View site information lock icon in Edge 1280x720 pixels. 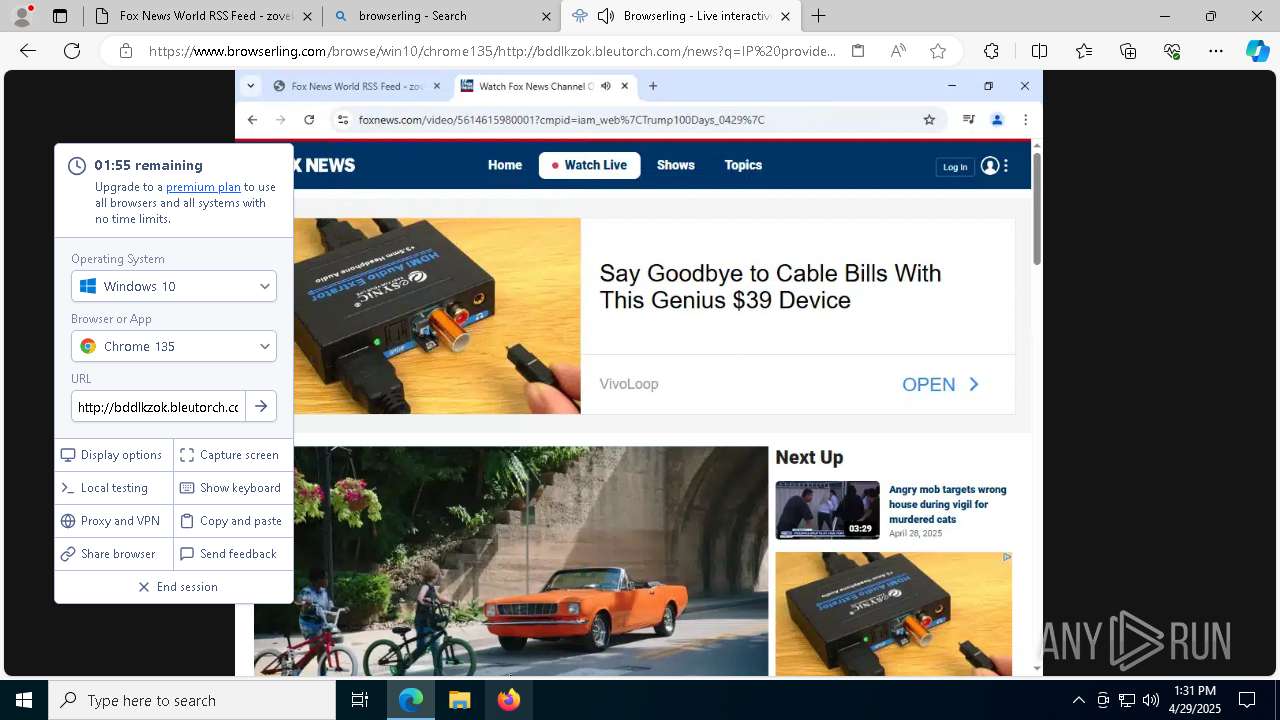coord(125,51)
